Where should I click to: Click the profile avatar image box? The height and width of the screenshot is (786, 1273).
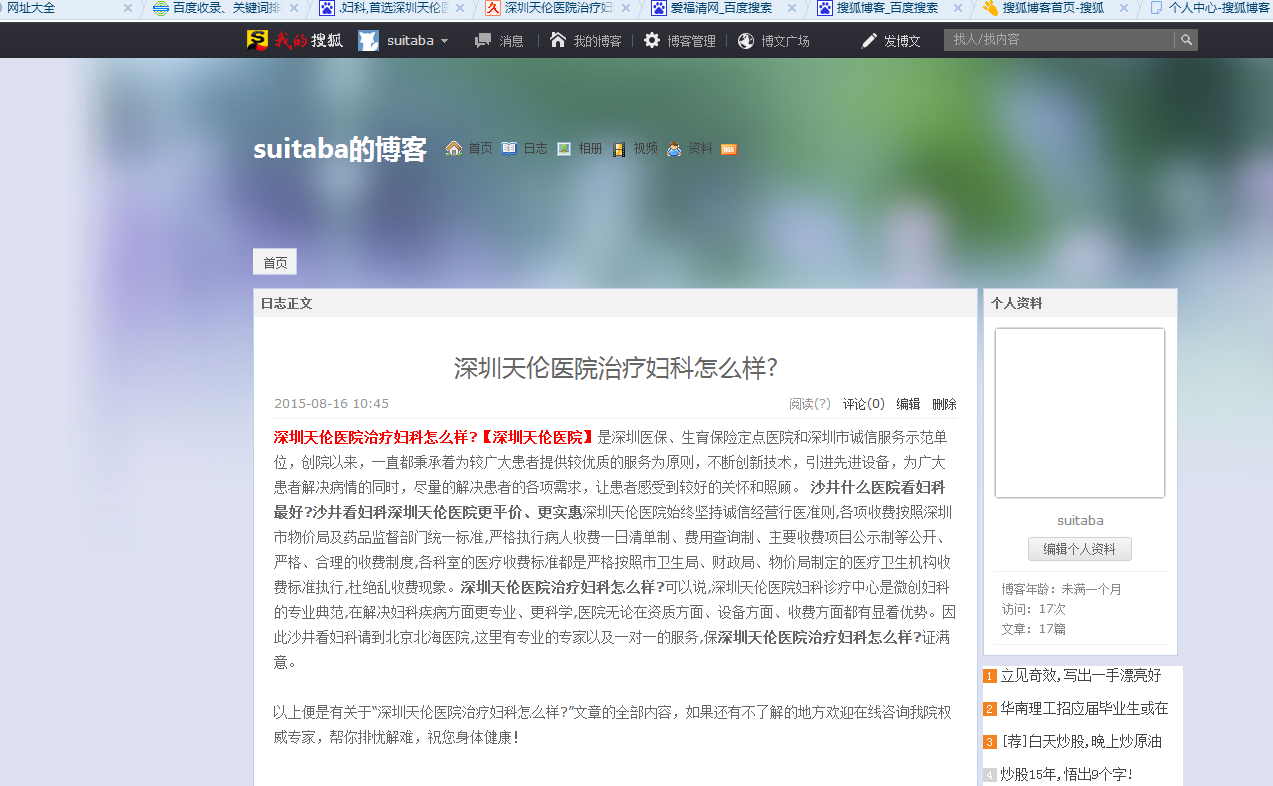click(x=1079, y=412)
